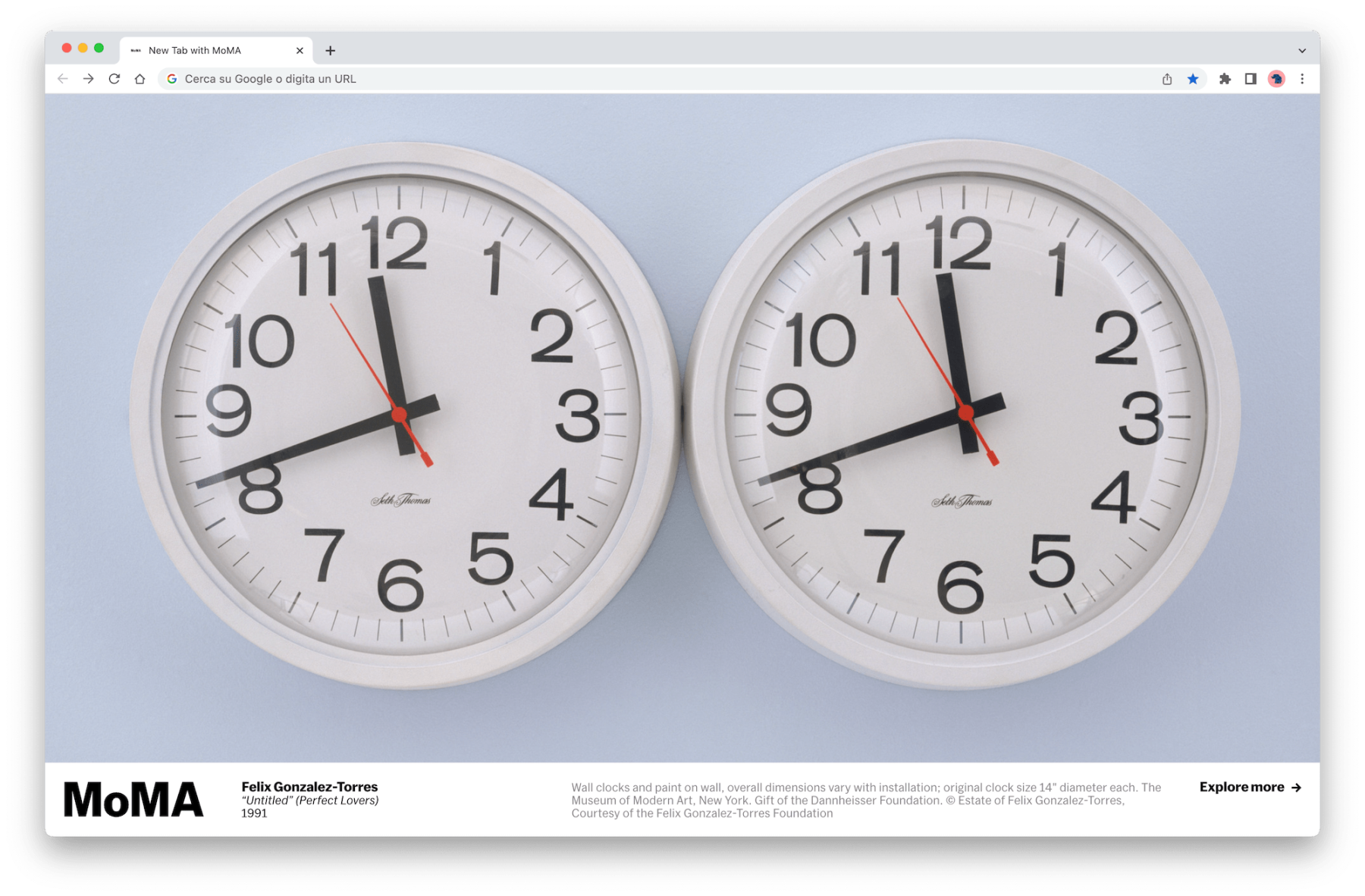
Task: Click the "Untitled" (Perfect Lovers) title
Action: [x=309, y=800]
